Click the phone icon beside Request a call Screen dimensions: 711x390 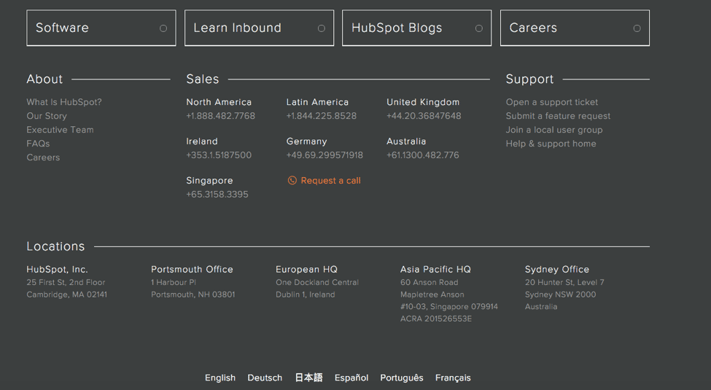292,180
